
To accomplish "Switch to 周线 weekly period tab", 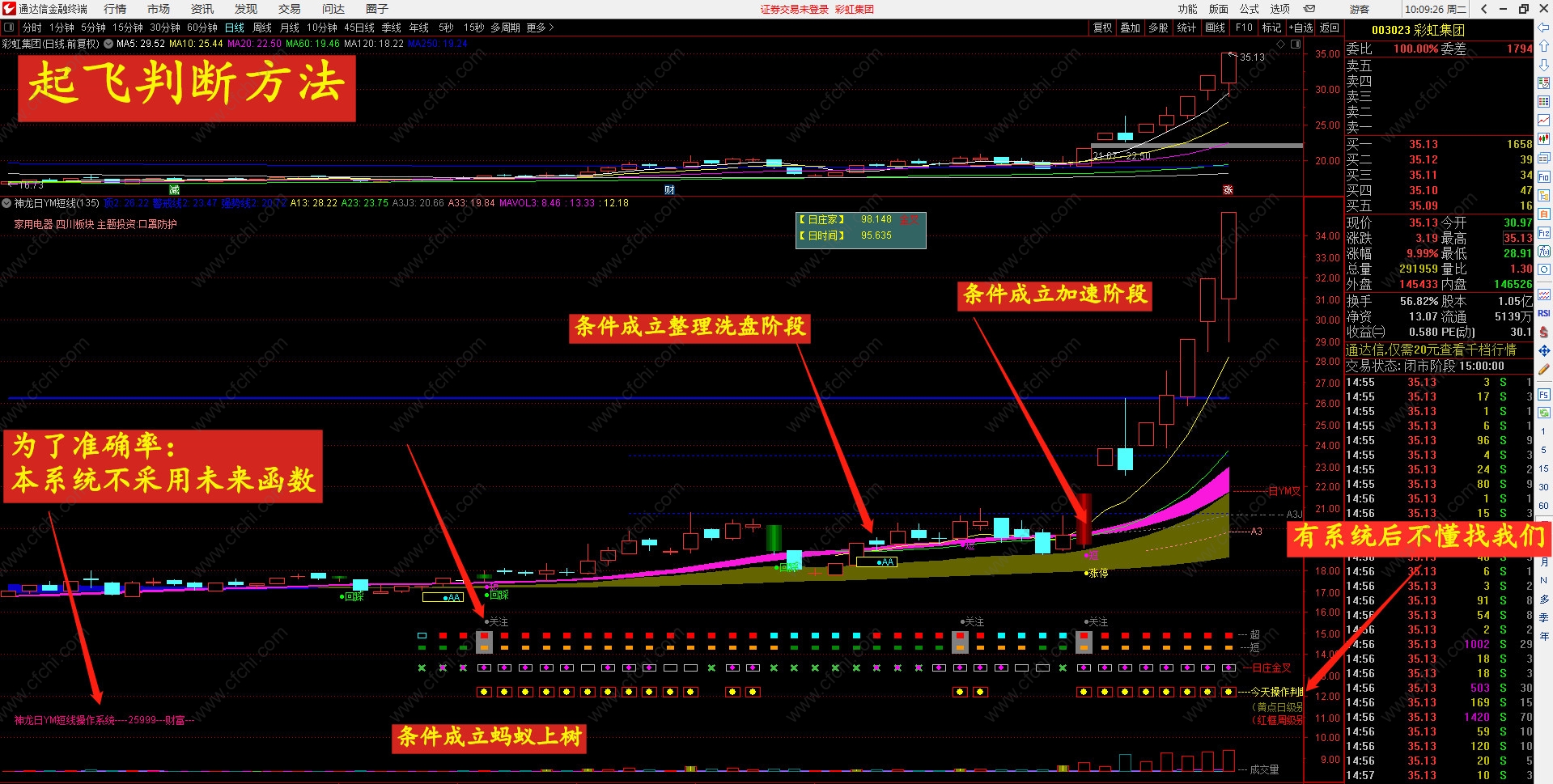I will [x=262, y=28].
